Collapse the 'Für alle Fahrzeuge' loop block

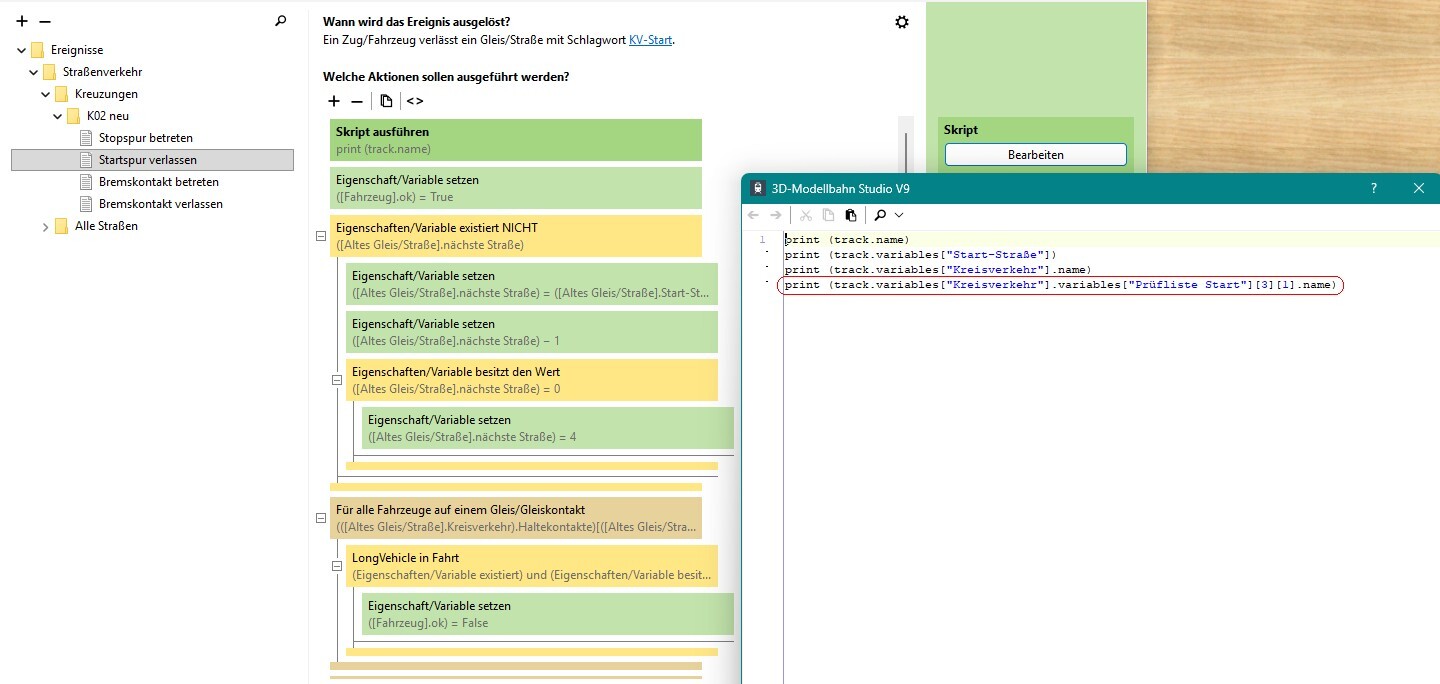321,518
